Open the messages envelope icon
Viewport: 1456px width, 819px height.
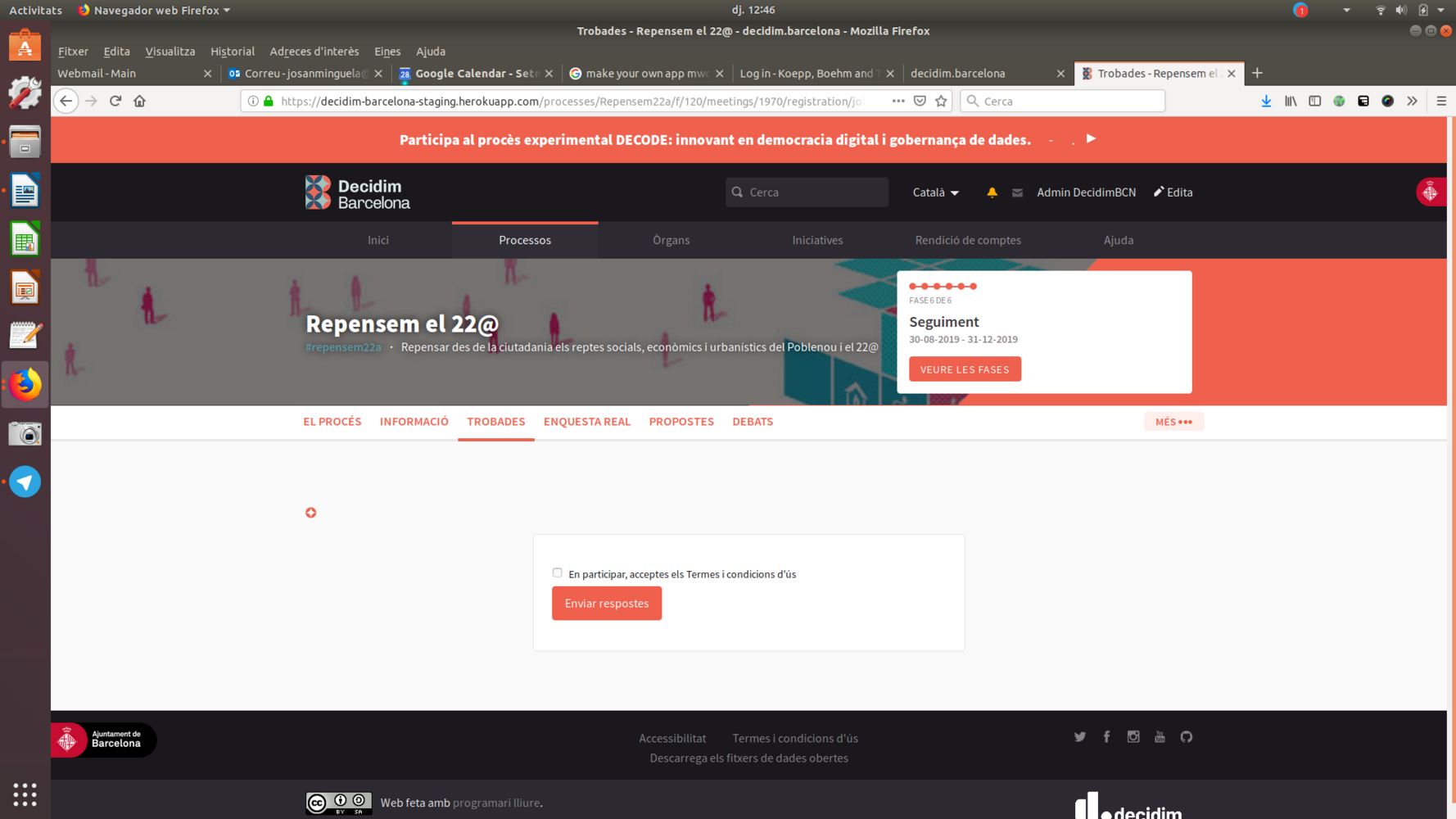[1017, 192]
